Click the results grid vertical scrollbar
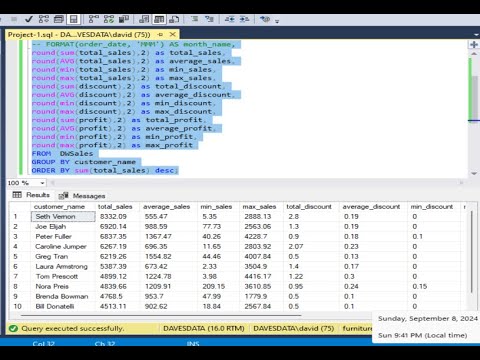Screen dimensions: 480x360 472,252
